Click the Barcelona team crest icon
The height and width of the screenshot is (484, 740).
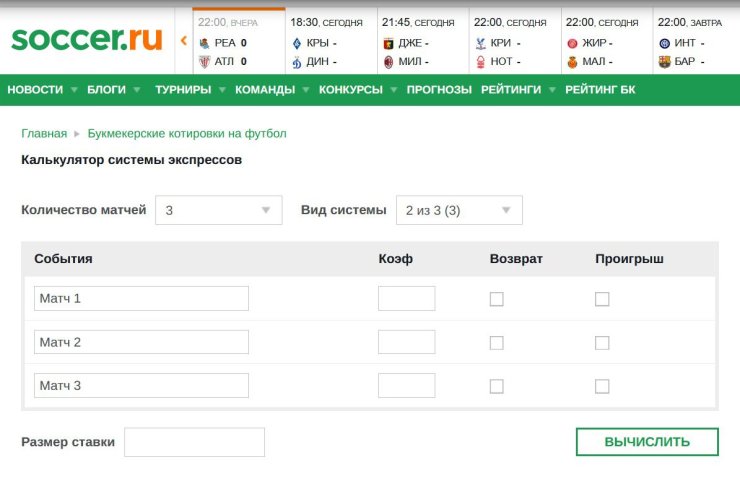click(x=665, y=62)
